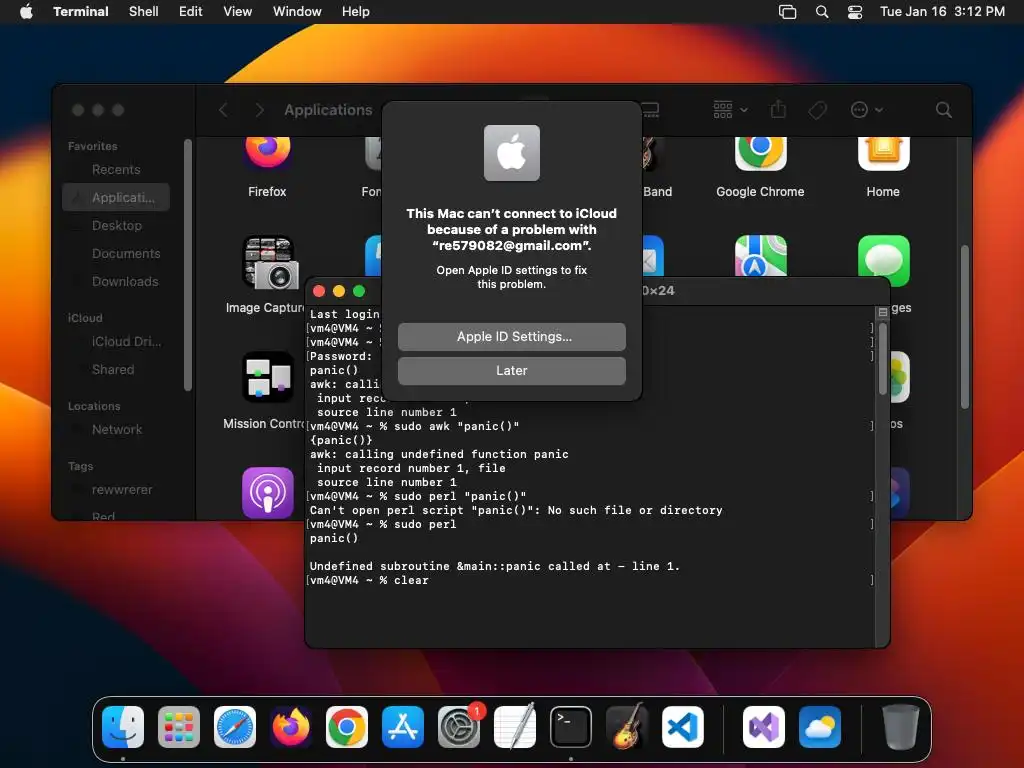Image resolution: width=1024 pixels, height=768 pixels.
Task: Go forward in the Finder window
Action: pos(259,110)
